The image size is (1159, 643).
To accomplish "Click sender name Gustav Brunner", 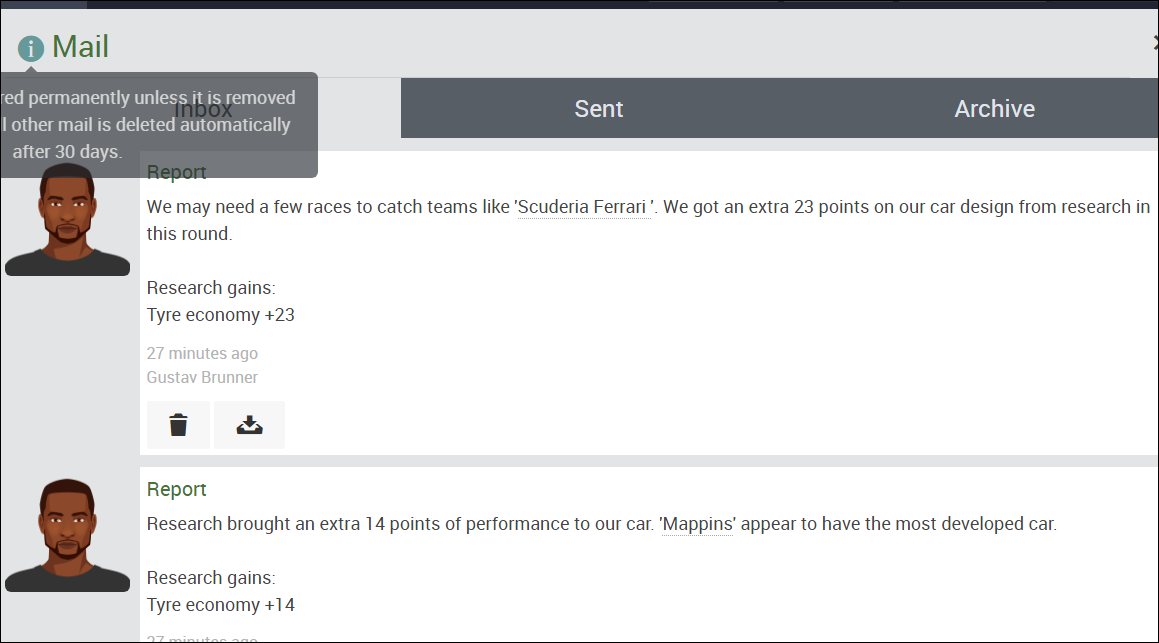I will point(202,378).
